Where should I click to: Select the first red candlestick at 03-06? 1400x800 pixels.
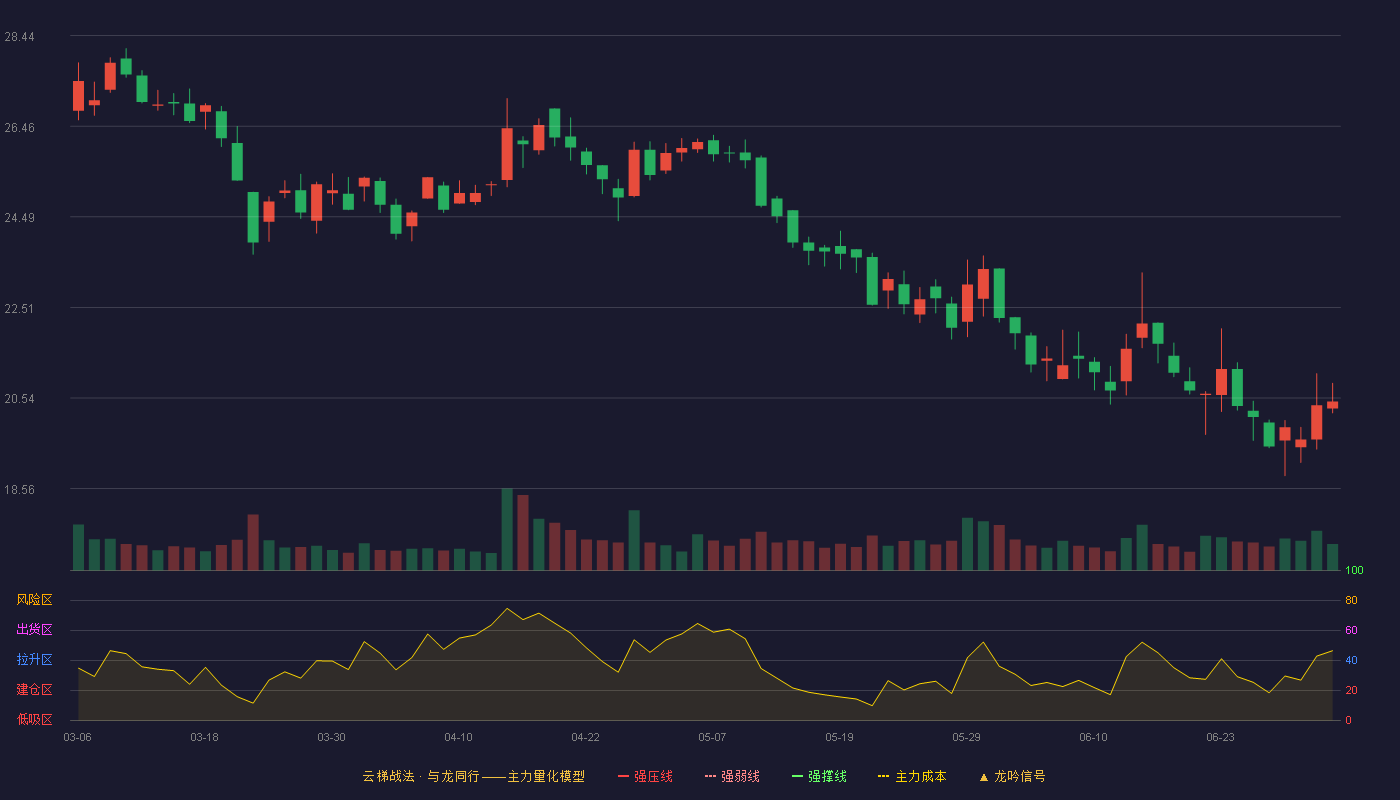click(78, 96)
